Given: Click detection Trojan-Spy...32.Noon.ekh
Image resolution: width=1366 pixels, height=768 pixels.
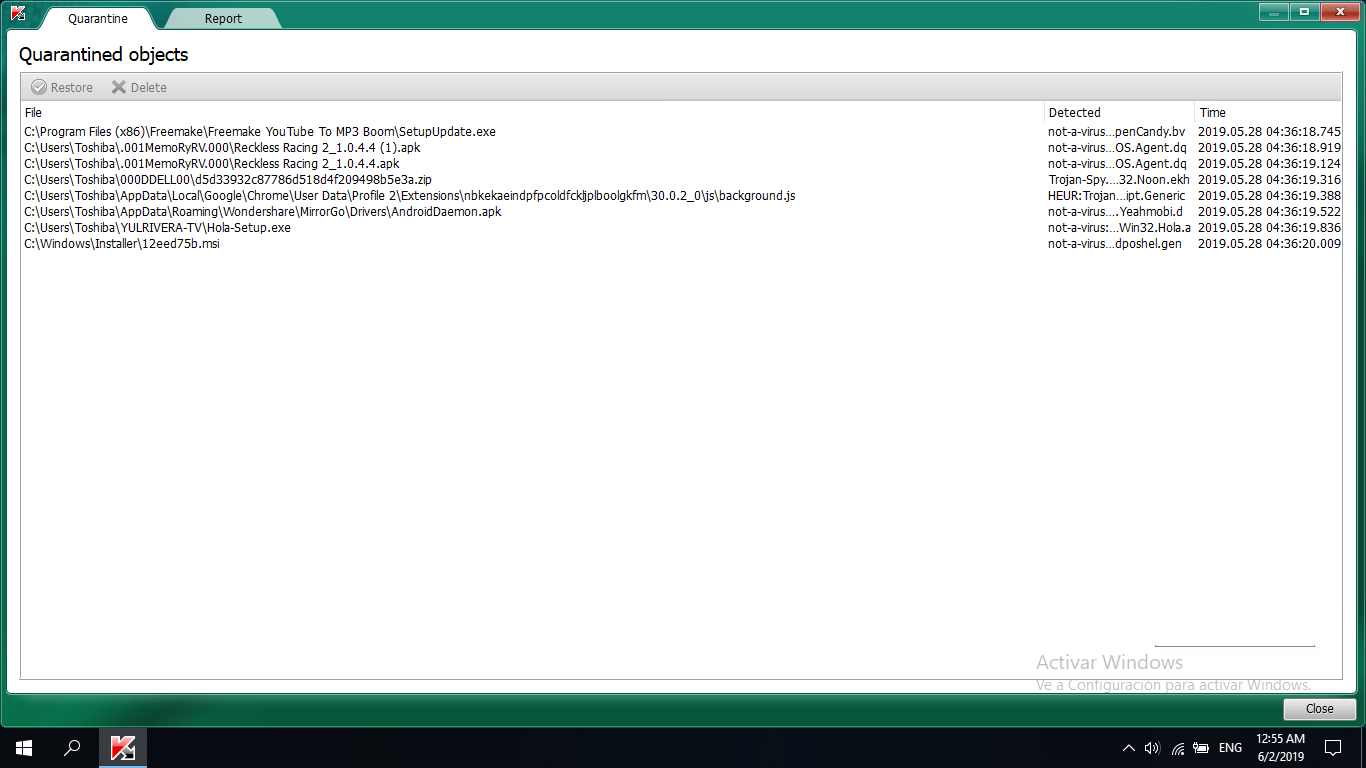Looking at the screenshot, I should pyautogui.click(x=1119, y=180).
